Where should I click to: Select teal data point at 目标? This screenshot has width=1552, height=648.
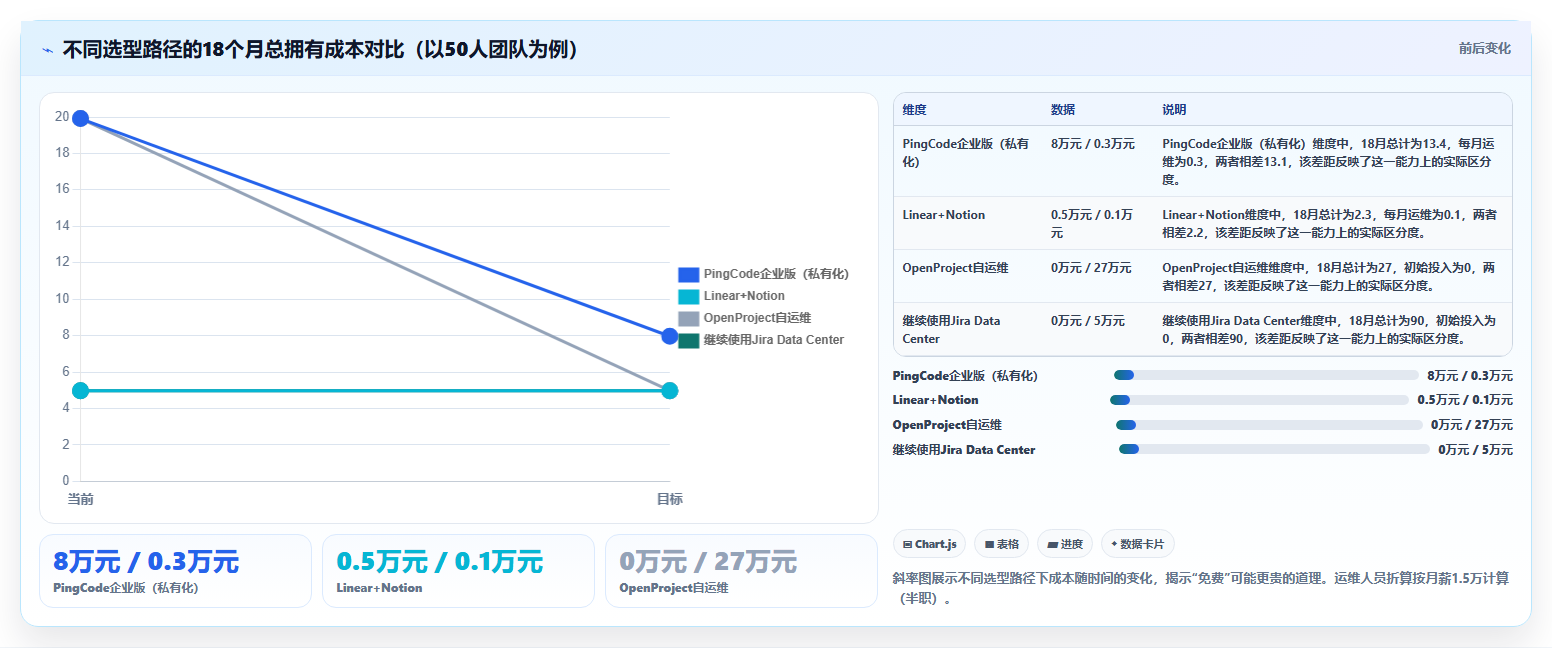click(670, 390)
